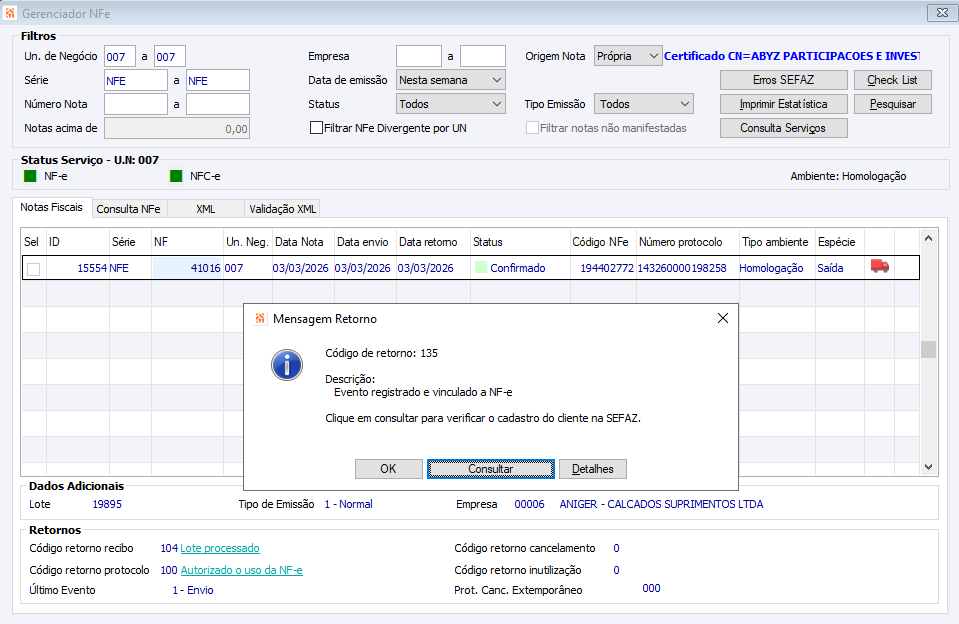Click the ID 15554 cell
The height and width of the screenshot is (624, 959).
tap(78, 268)
